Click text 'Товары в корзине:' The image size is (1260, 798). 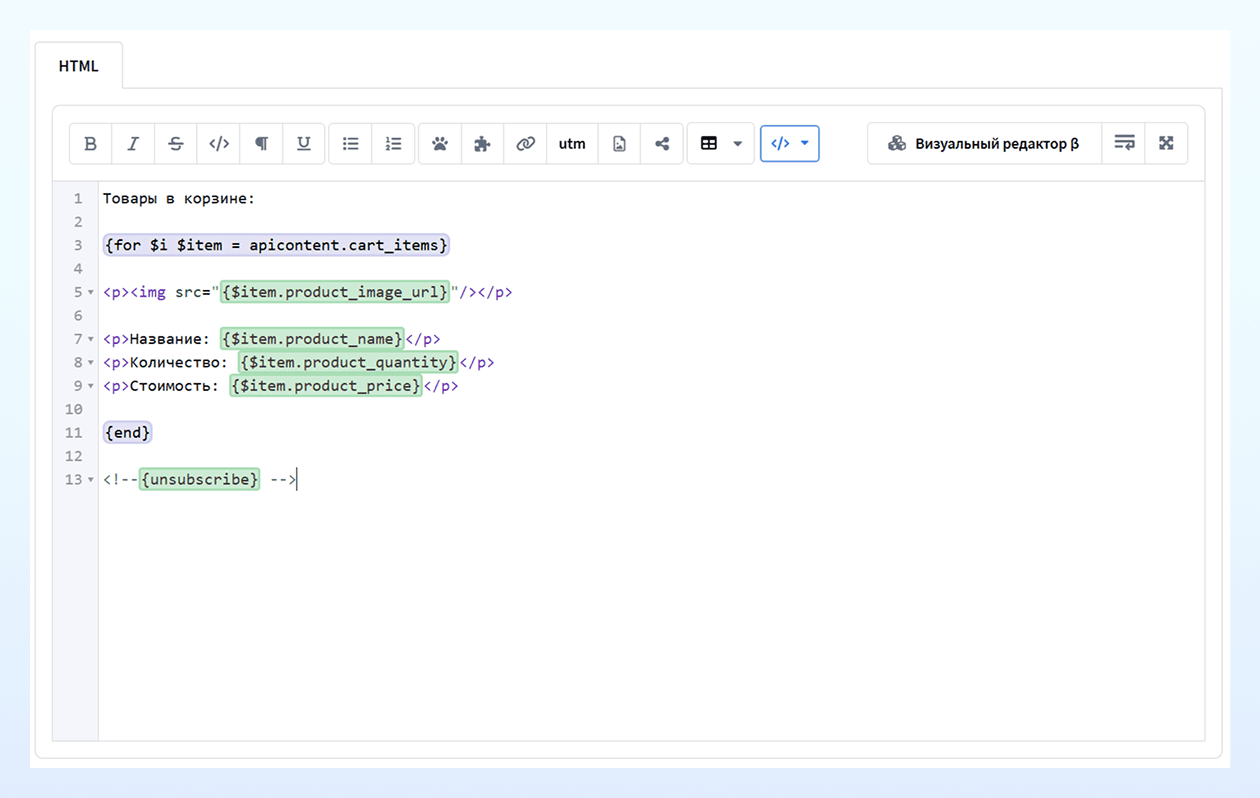[x=179, y=198]
